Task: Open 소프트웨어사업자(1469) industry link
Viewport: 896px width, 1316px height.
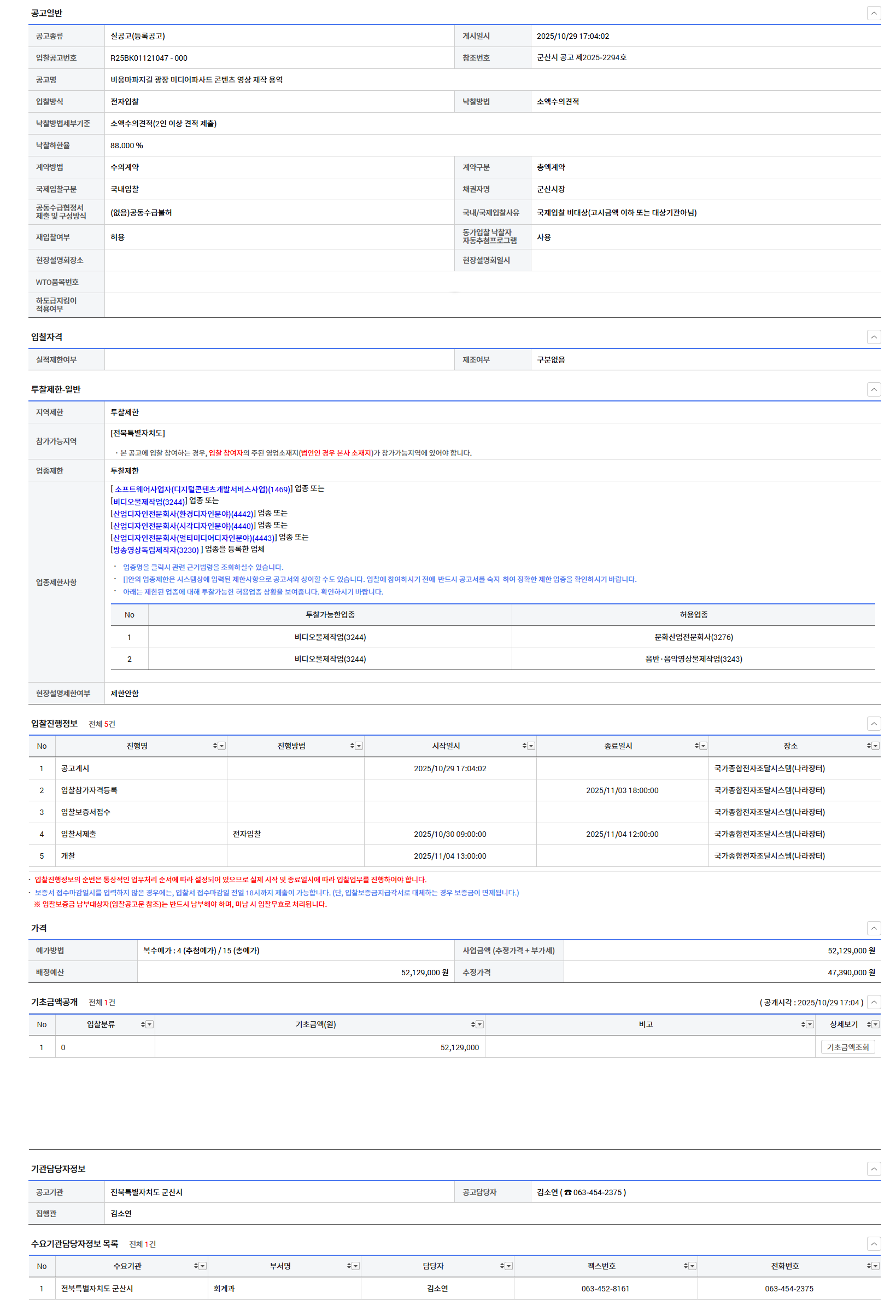Action: (202, 489)
